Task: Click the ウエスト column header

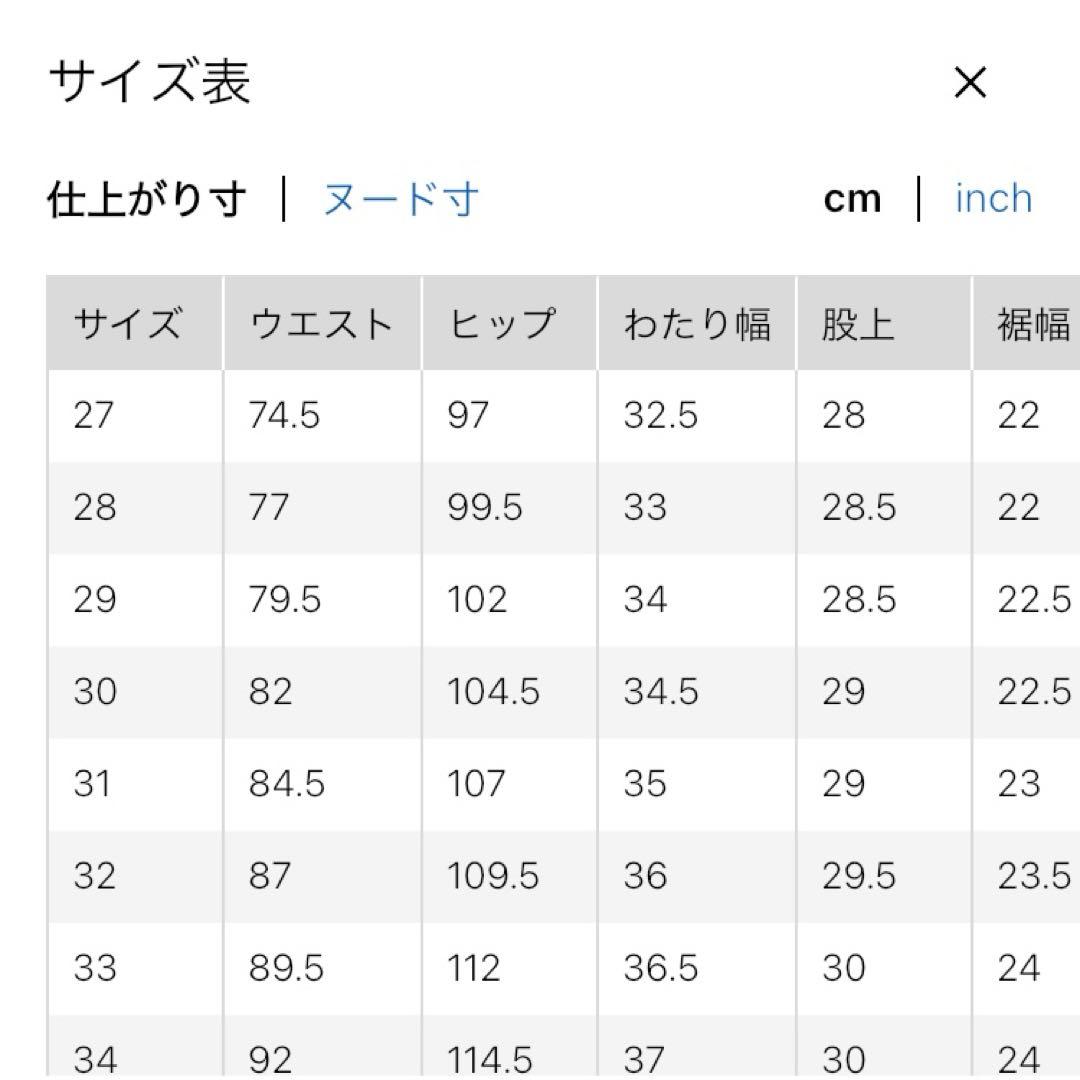Action: coord(321,325)
